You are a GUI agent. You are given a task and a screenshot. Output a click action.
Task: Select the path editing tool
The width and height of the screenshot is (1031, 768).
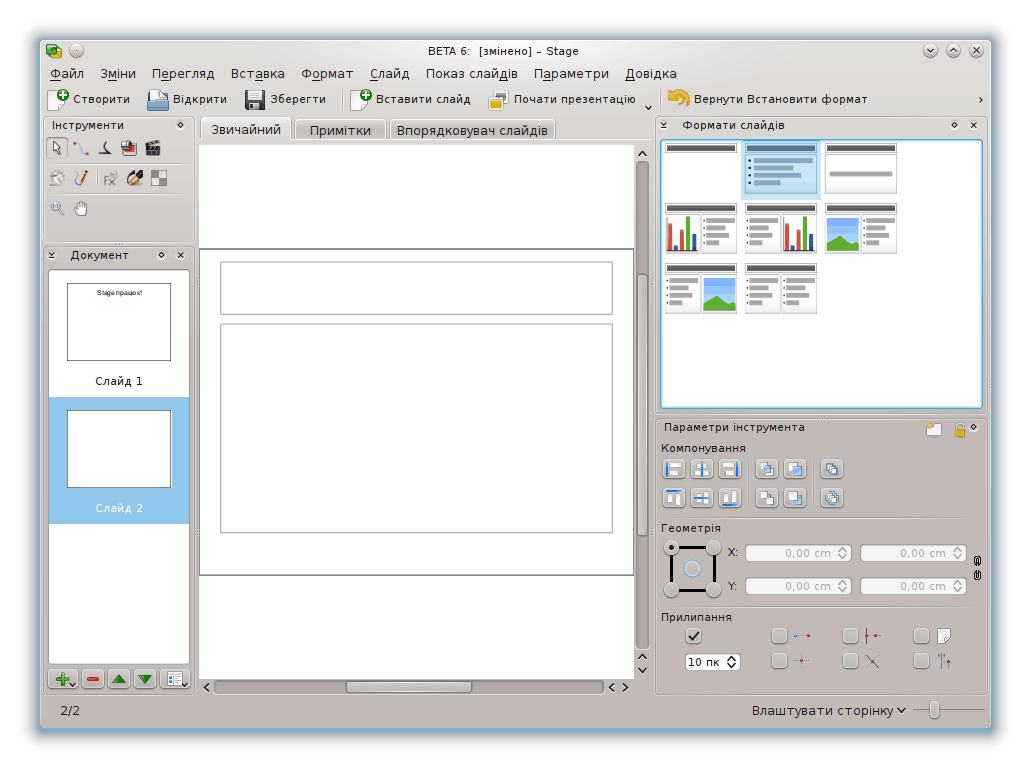click(x=81, y=148)
